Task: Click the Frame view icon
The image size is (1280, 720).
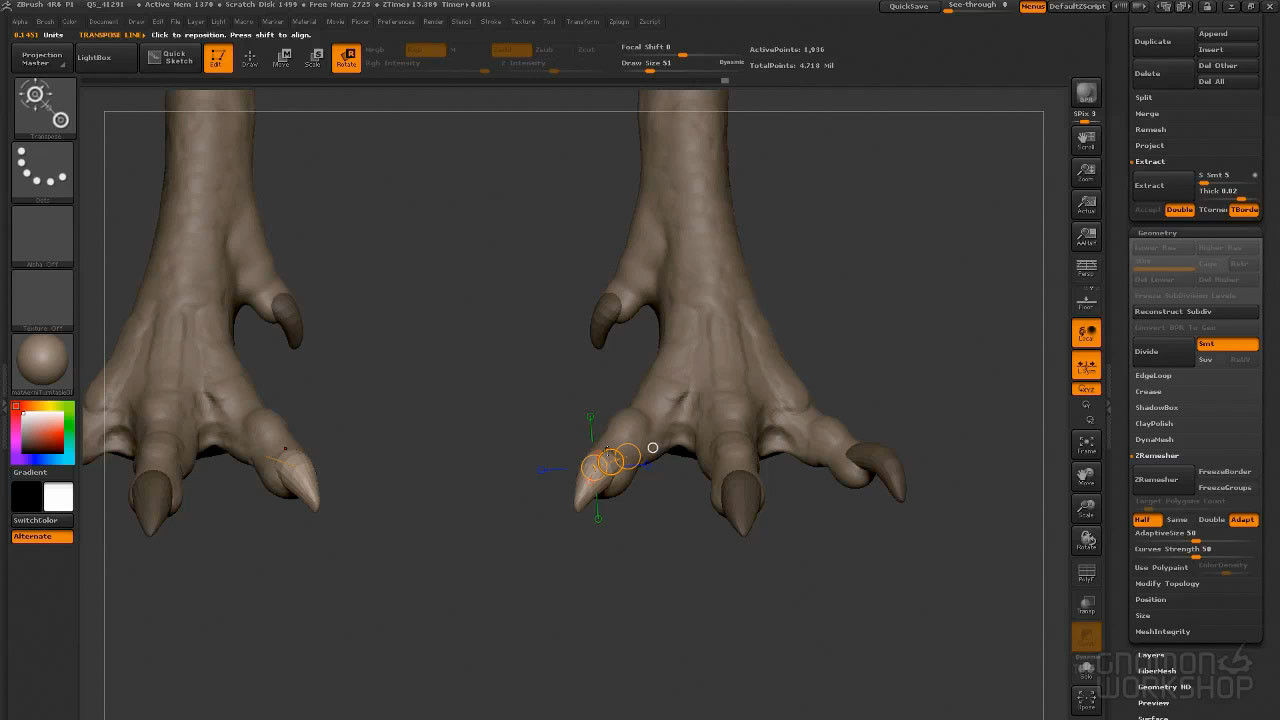Action: pyautogui.click(x=1086, y=444)
